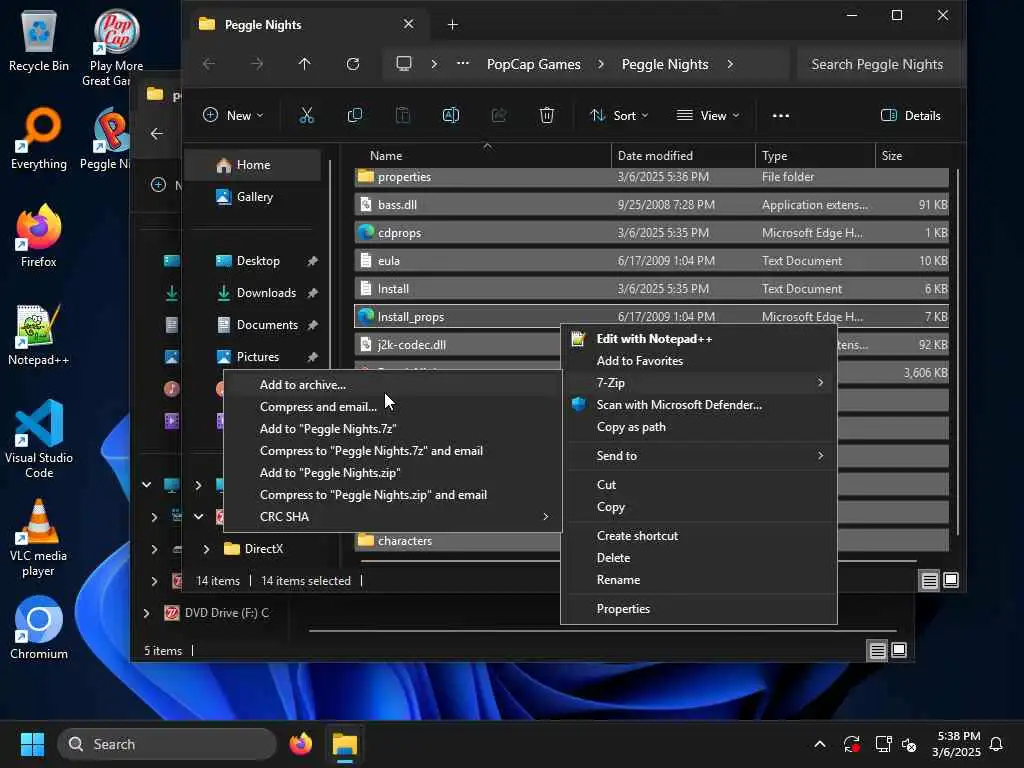Image resolution: width=1024 pixels, height=768 pixels.
Task: Open the Recycle Bin desktop icon
Action: (39, 42)
